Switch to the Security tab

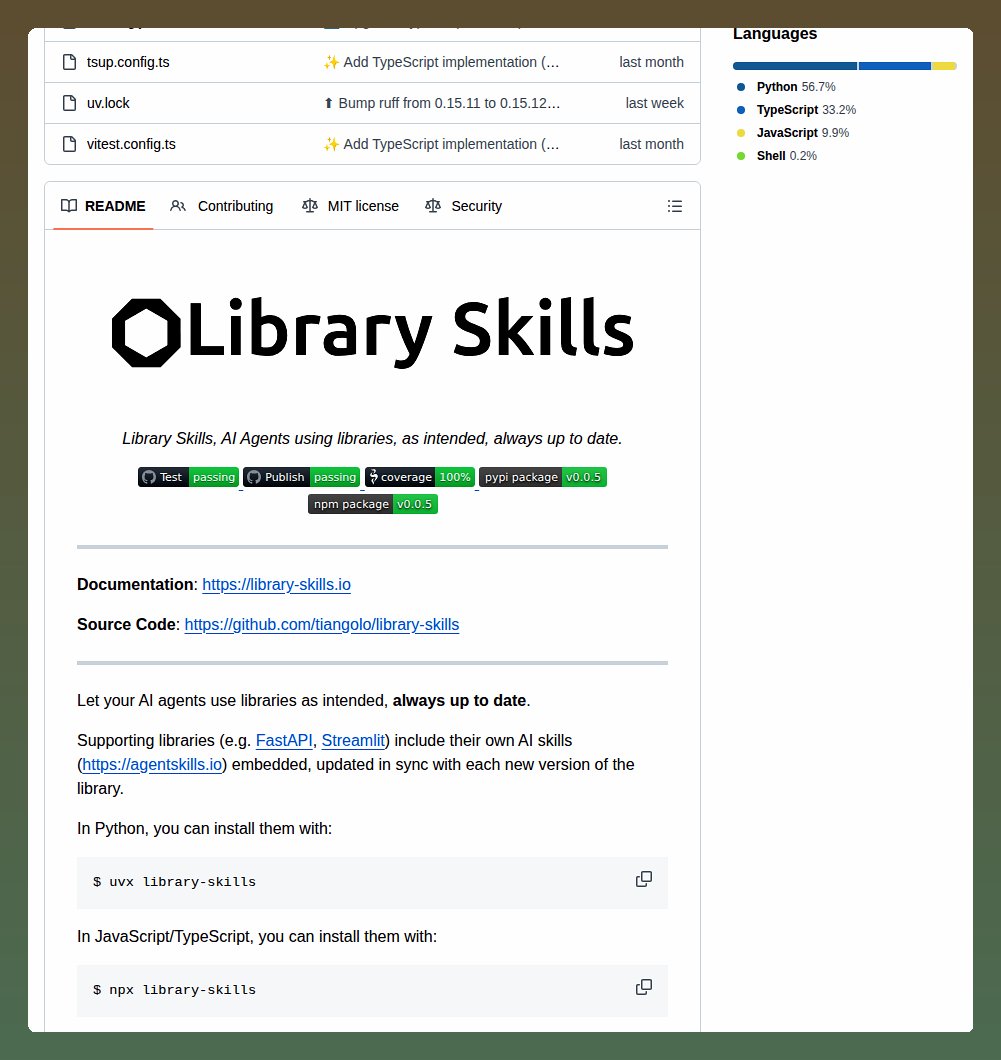tap(464, 206)
